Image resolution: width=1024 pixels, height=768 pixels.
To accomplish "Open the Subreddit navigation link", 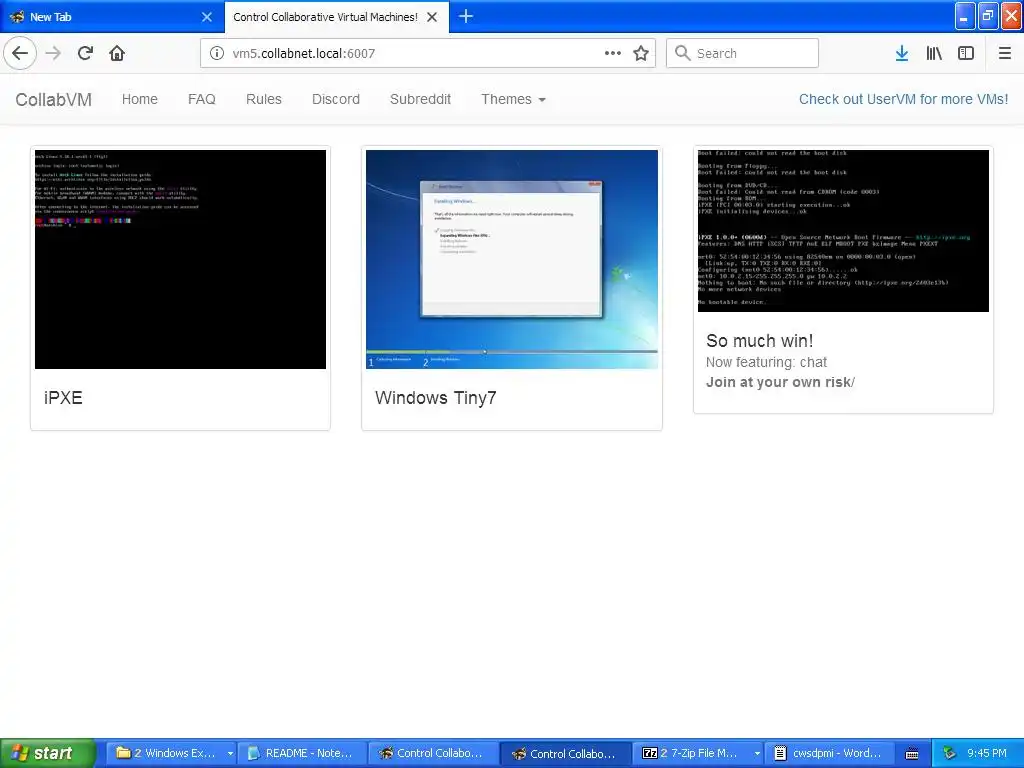I will 421,99.
